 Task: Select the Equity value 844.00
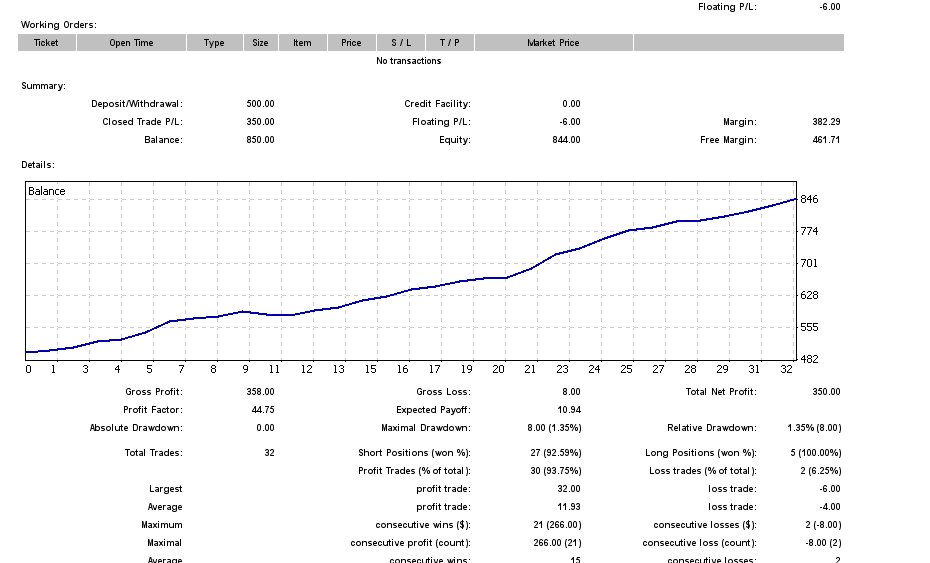566,140
